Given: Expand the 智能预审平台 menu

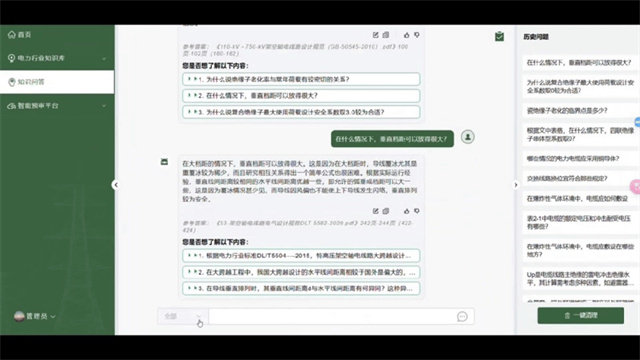Looking at the screenshot, I should click(x=57, y=106).
